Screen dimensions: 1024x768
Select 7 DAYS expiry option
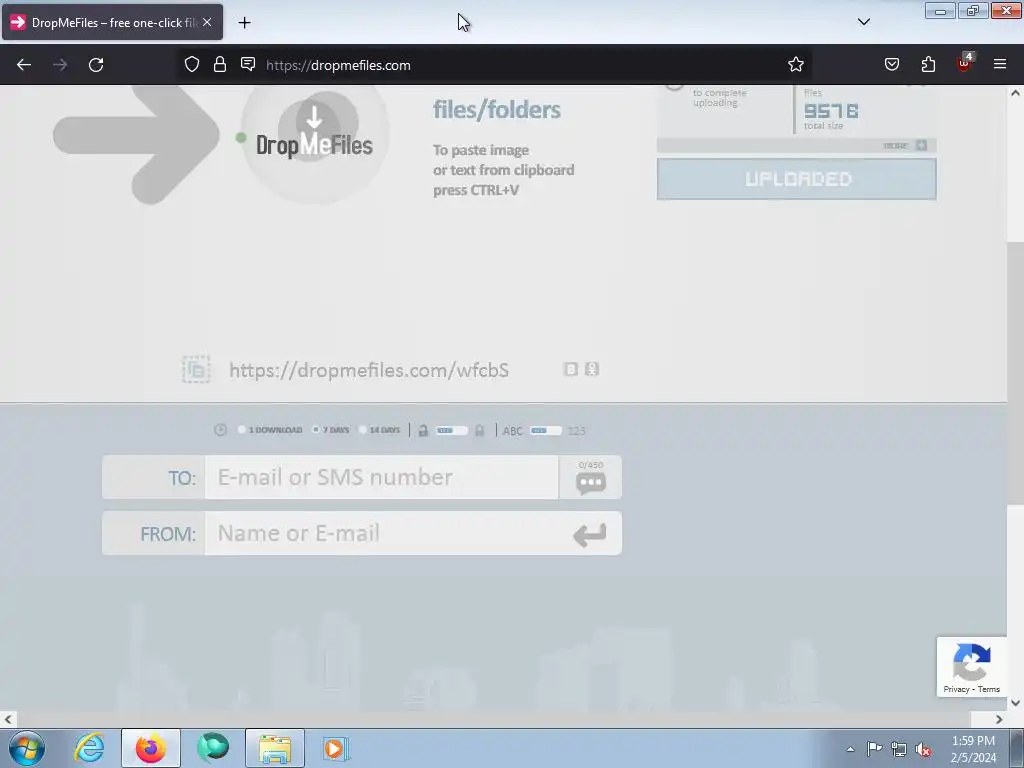click(x=330, y=430)
